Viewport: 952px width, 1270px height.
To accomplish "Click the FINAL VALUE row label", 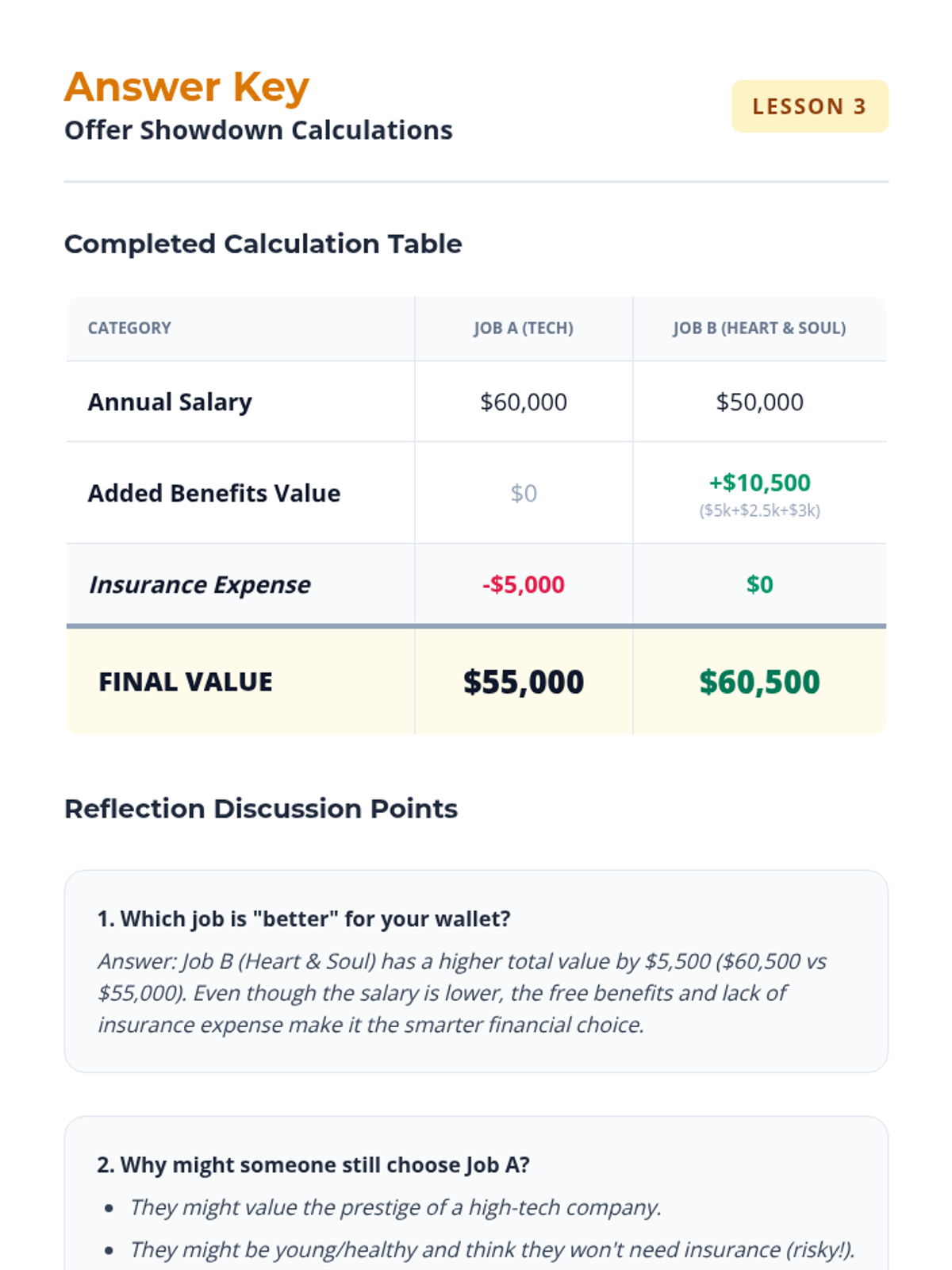I will point(186,682).
